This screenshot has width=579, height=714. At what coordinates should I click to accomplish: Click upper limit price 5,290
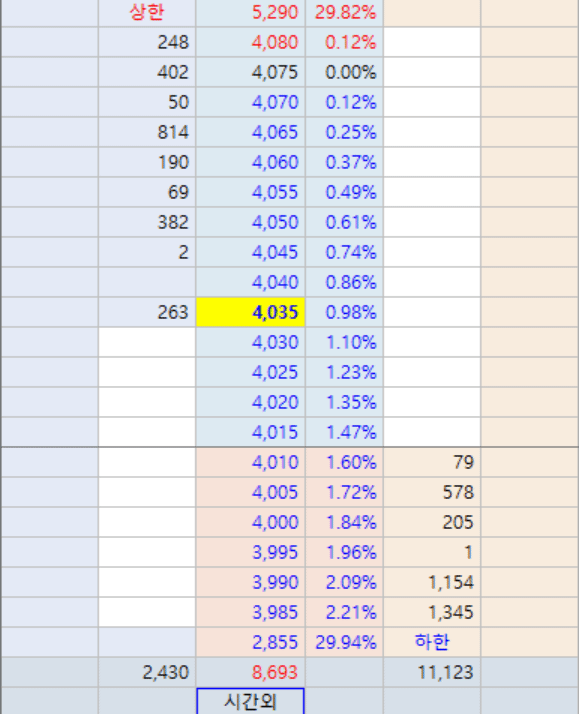(x=275, y=12)
